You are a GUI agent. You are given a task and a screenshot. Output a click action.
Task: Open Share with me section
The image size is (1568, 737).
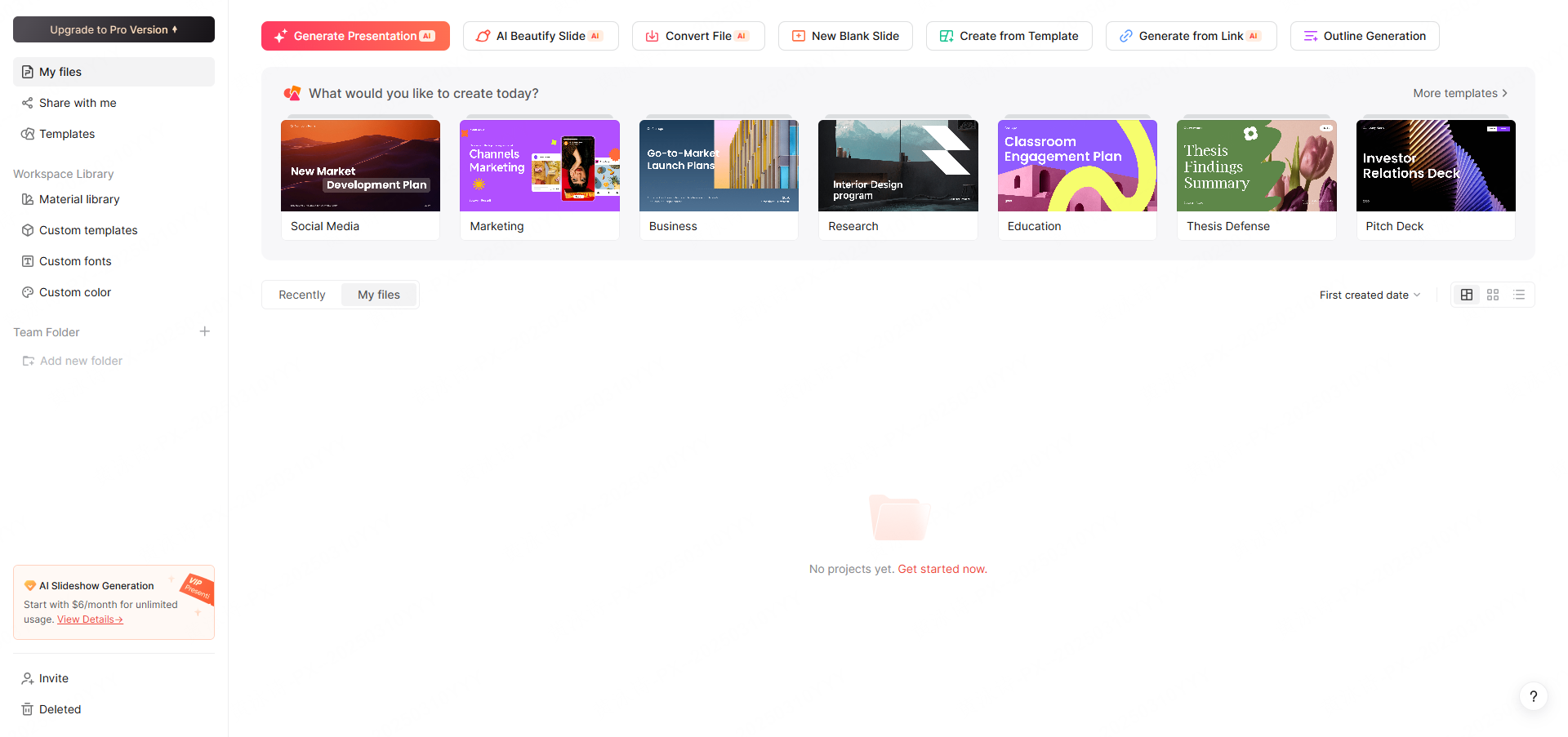tap(77, 103)
